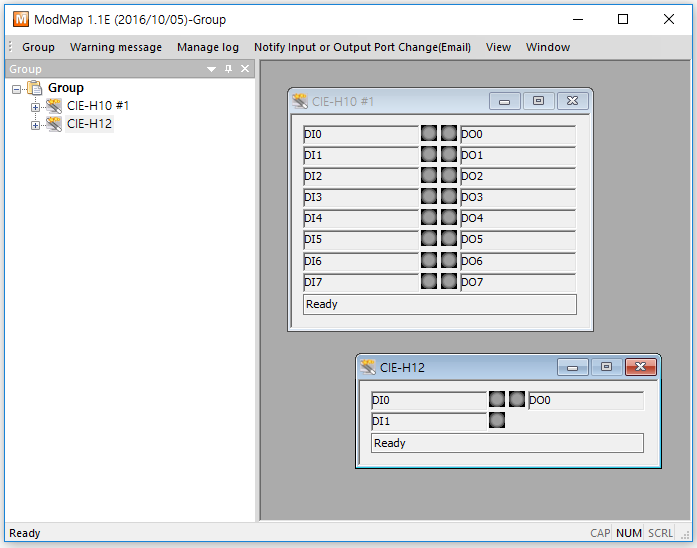Click the DO7 label field in CIE-H10 #1

(518, 282)
